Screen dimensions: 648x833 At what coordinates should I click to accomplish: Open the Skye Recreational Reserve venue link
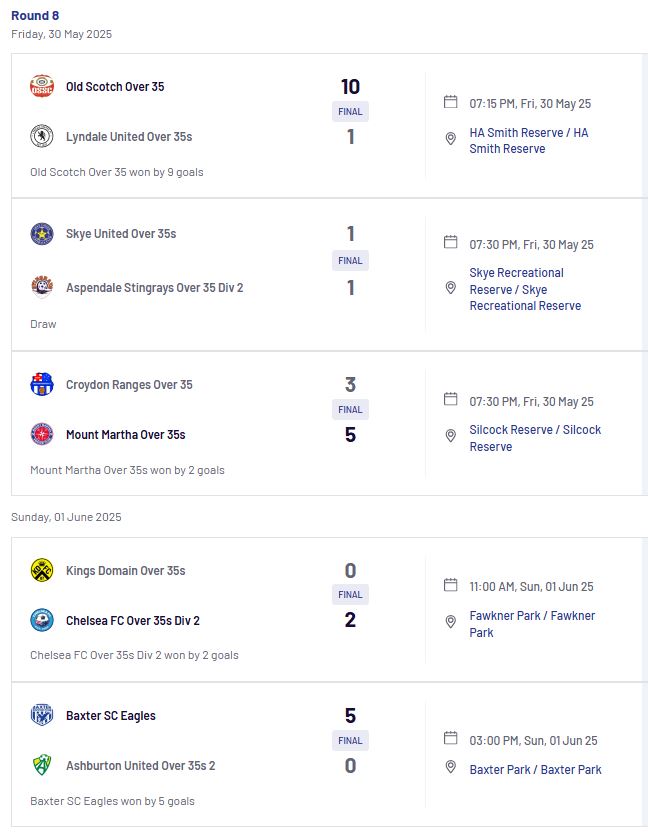tap(525, 289)
